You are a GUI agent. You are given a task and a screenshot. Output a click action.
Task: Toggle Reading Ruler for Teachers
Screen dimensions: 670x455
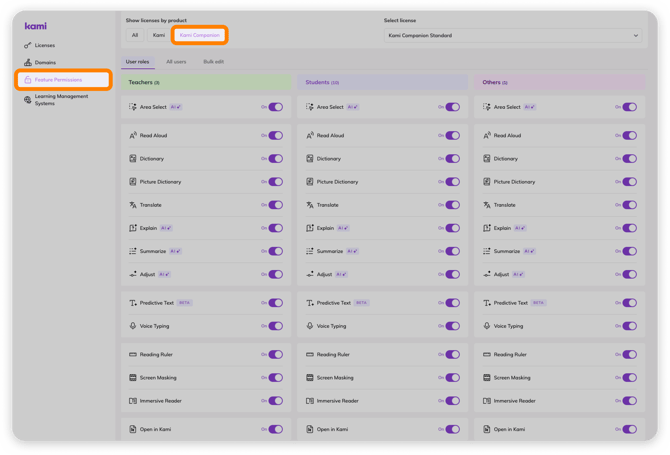[276, 355]
